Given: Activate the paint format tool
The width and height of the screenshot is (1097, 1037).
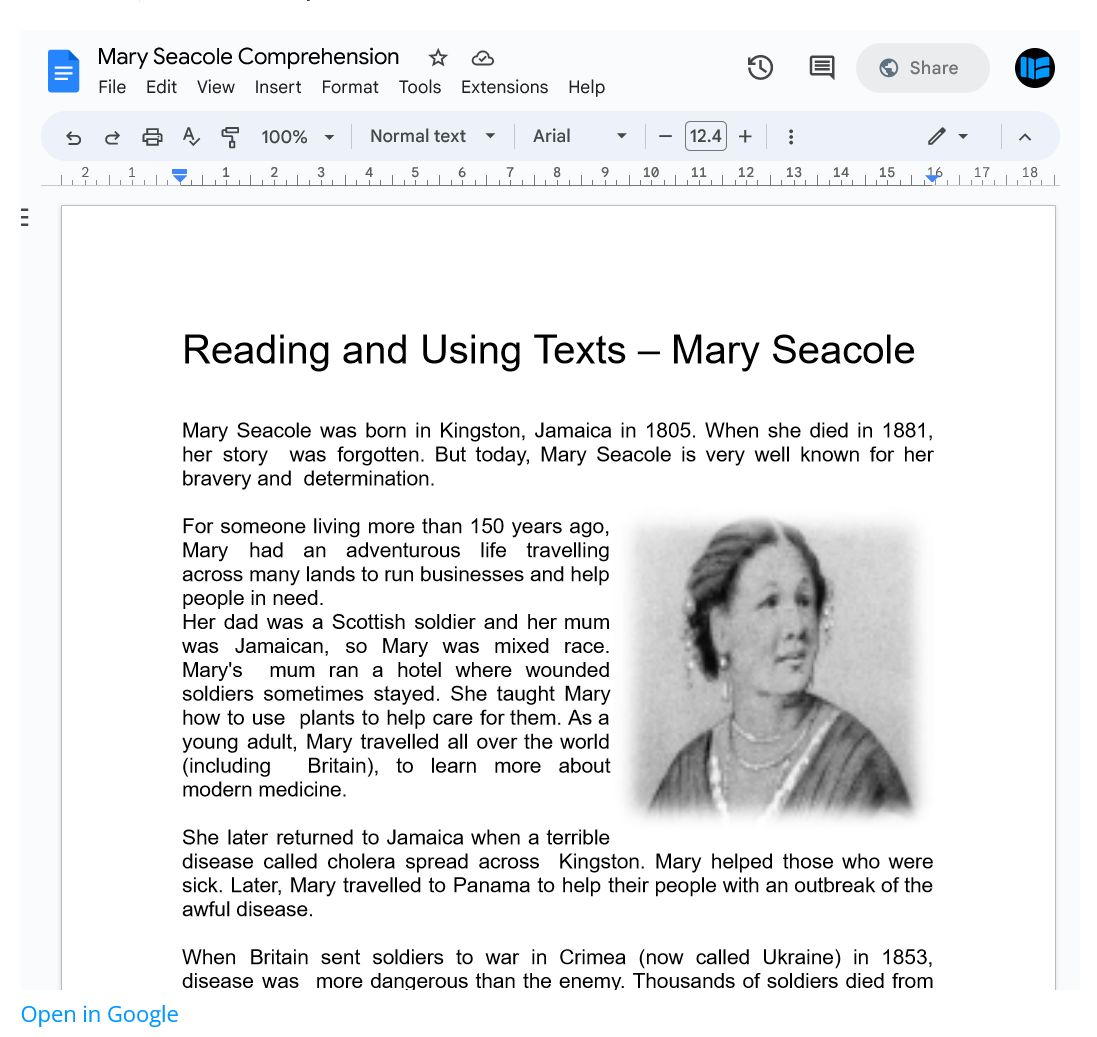Looking at the screenshot, I should (x=230, y=137).
